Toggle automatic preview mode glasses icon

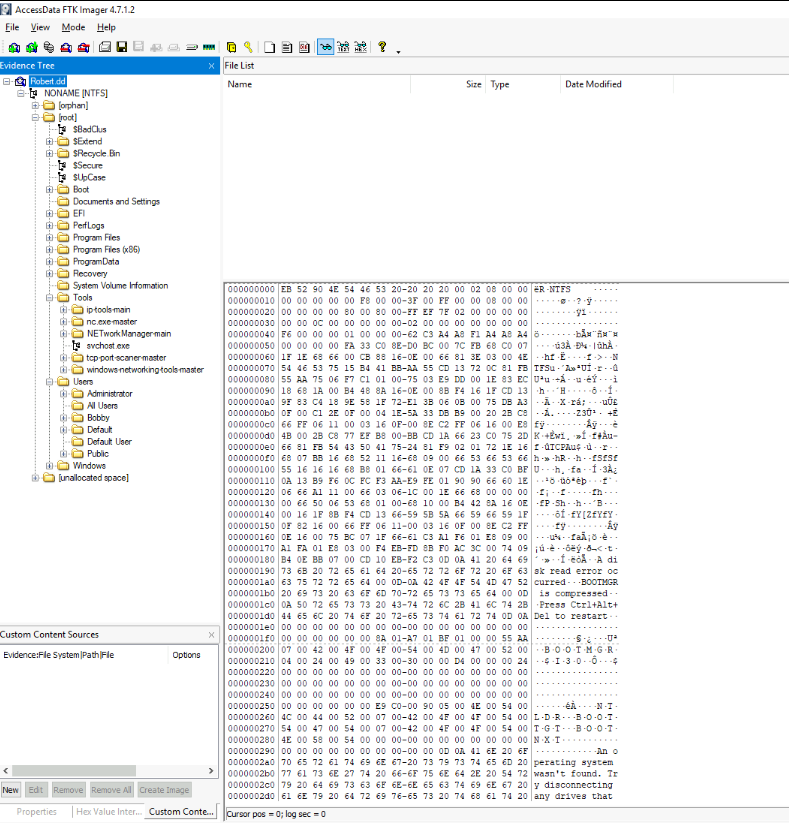pos(326,47)
